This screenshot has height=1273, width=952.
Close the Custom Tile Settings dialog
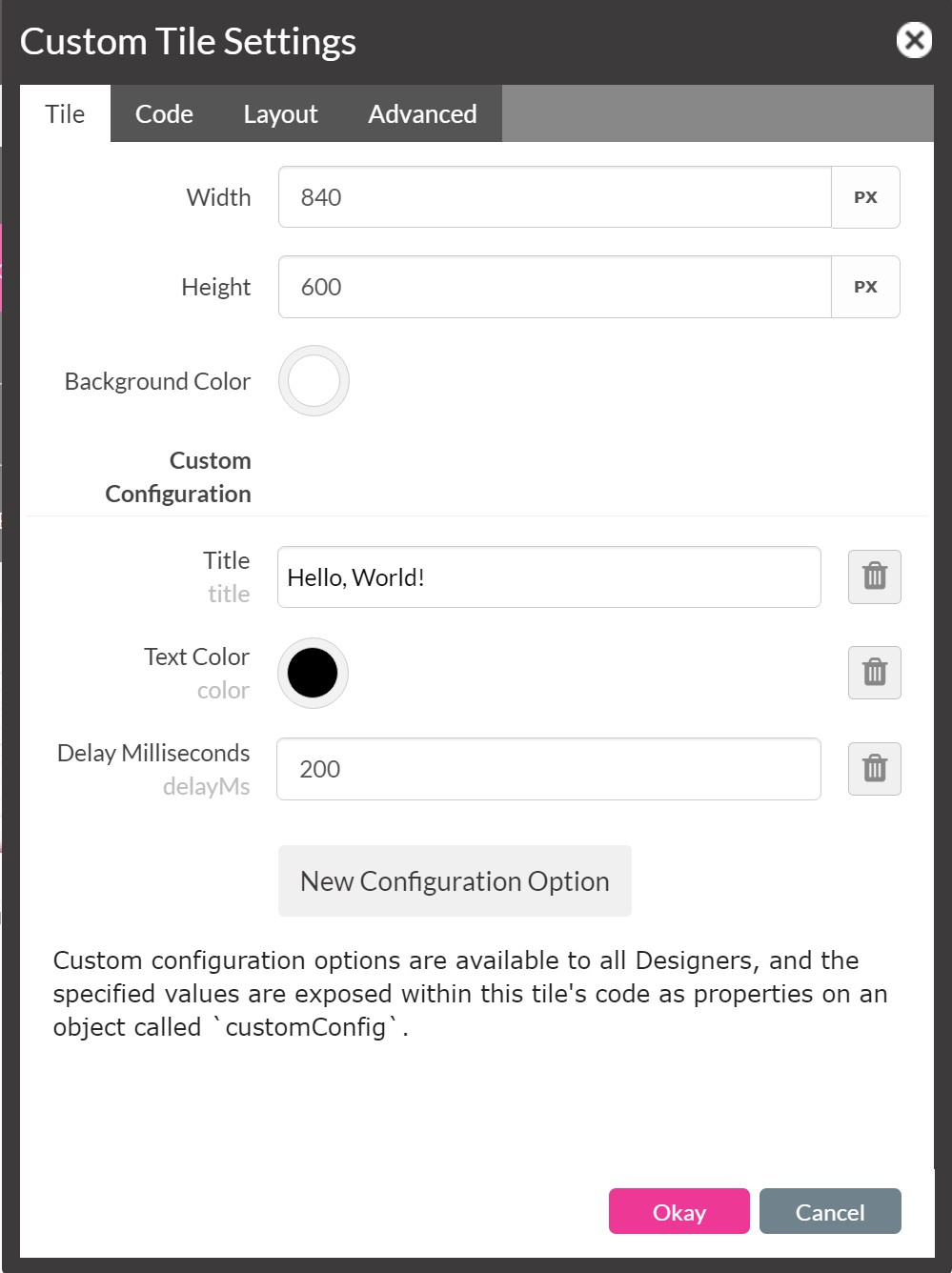coord(914,40)
